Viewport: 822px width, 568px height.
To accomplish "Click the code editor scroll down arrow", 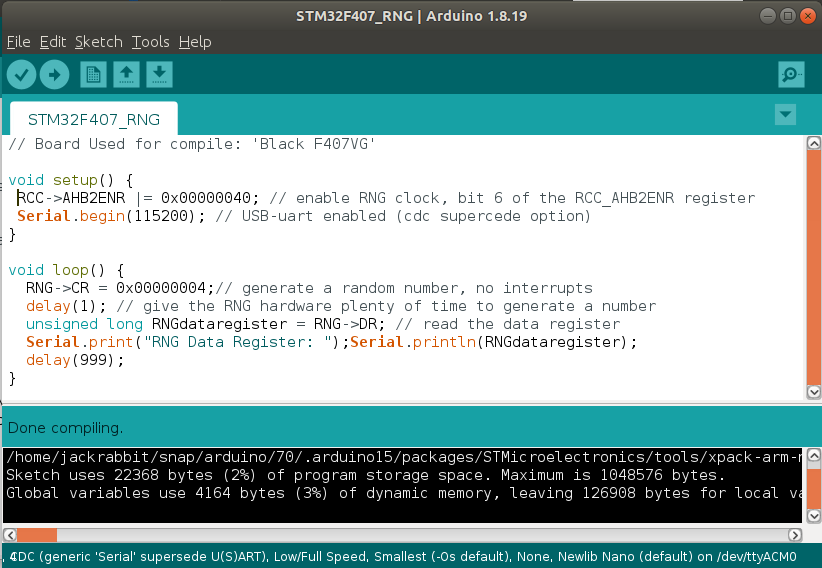I will pyautogui.click(x=814, y=392).
